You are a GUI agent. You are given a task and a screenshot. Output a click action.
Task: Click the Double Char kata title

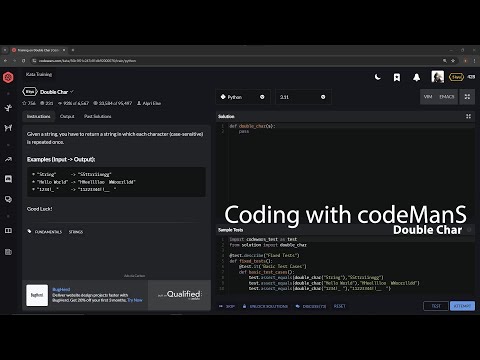tap(54, 92)
